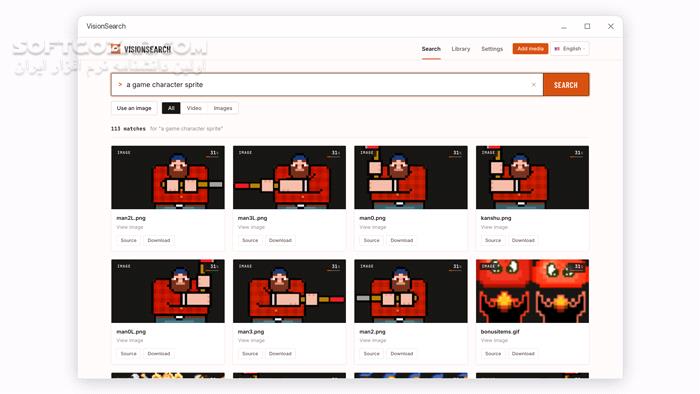The image size is (700, 394).
Task: Select the Images filter
Action: (223, 108)
